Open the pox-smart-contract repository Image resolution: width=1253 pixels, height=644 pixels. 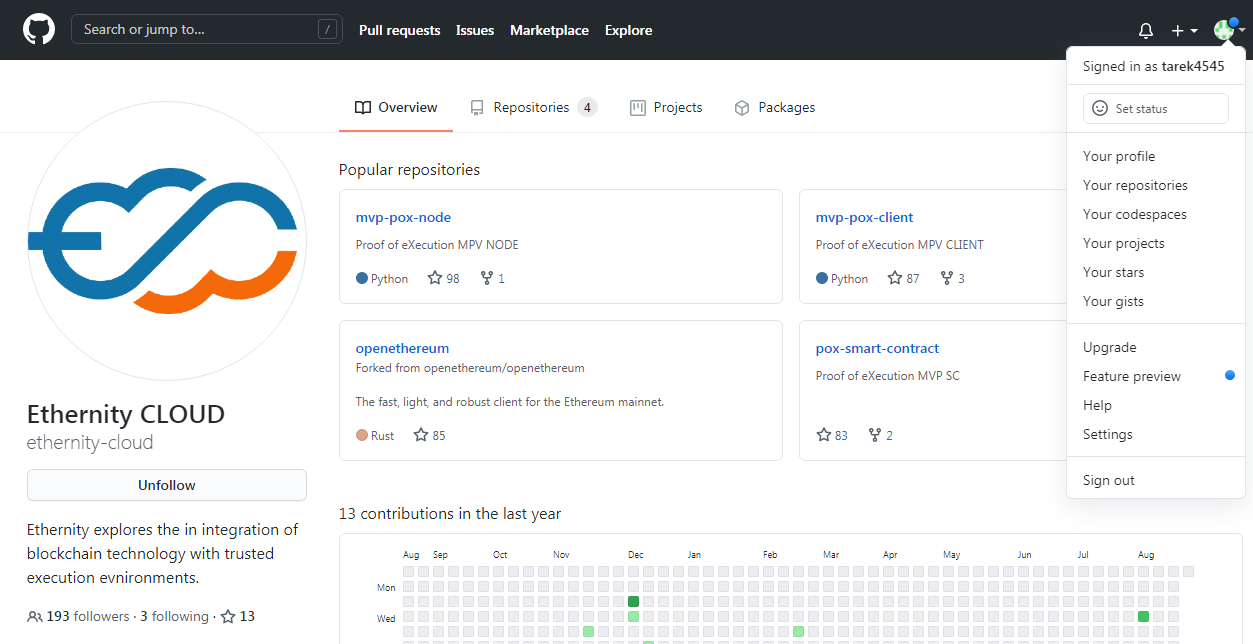pyautogui.click(x=877, y=348)
